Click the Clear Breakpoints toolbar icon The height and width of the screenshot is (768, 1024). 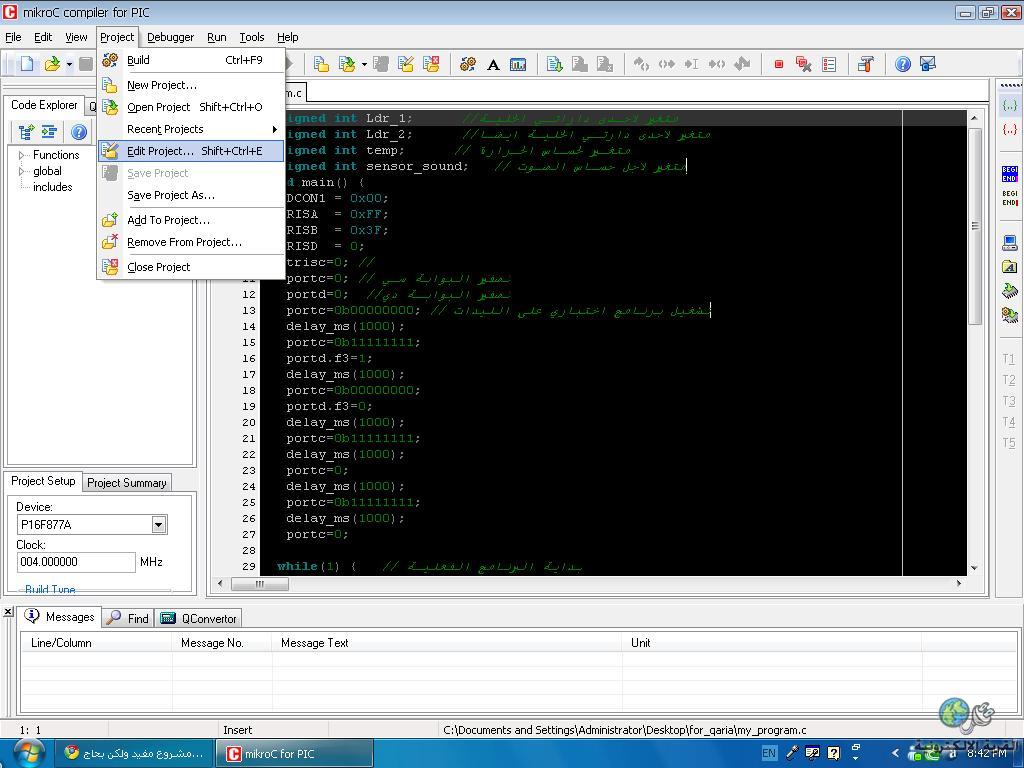[803, 63]
